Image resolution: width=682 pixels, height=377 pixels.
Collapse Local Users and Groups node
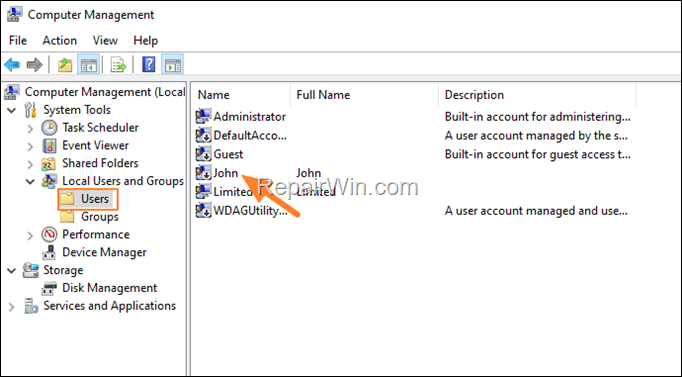click(30, 182)
